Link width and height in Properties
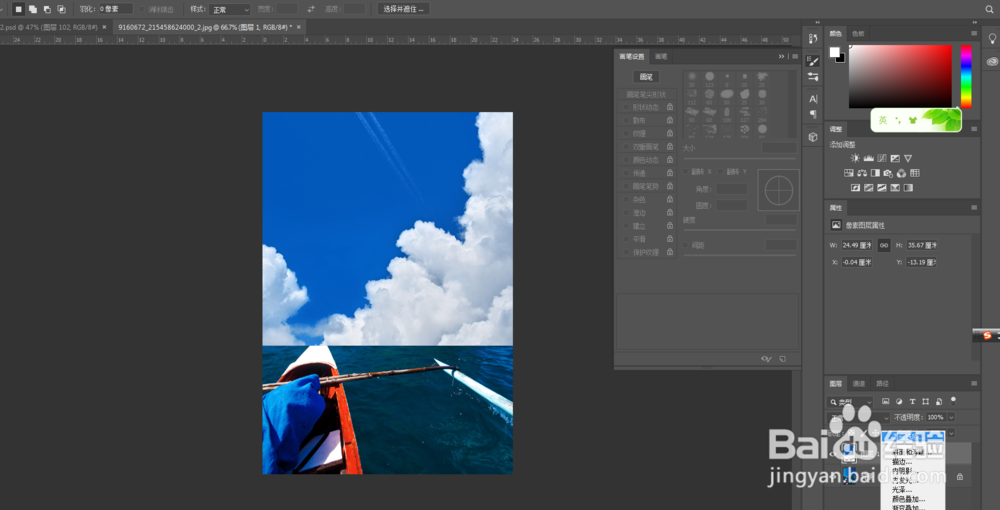Screen dimensions: 1000x510 coord(884,245)
